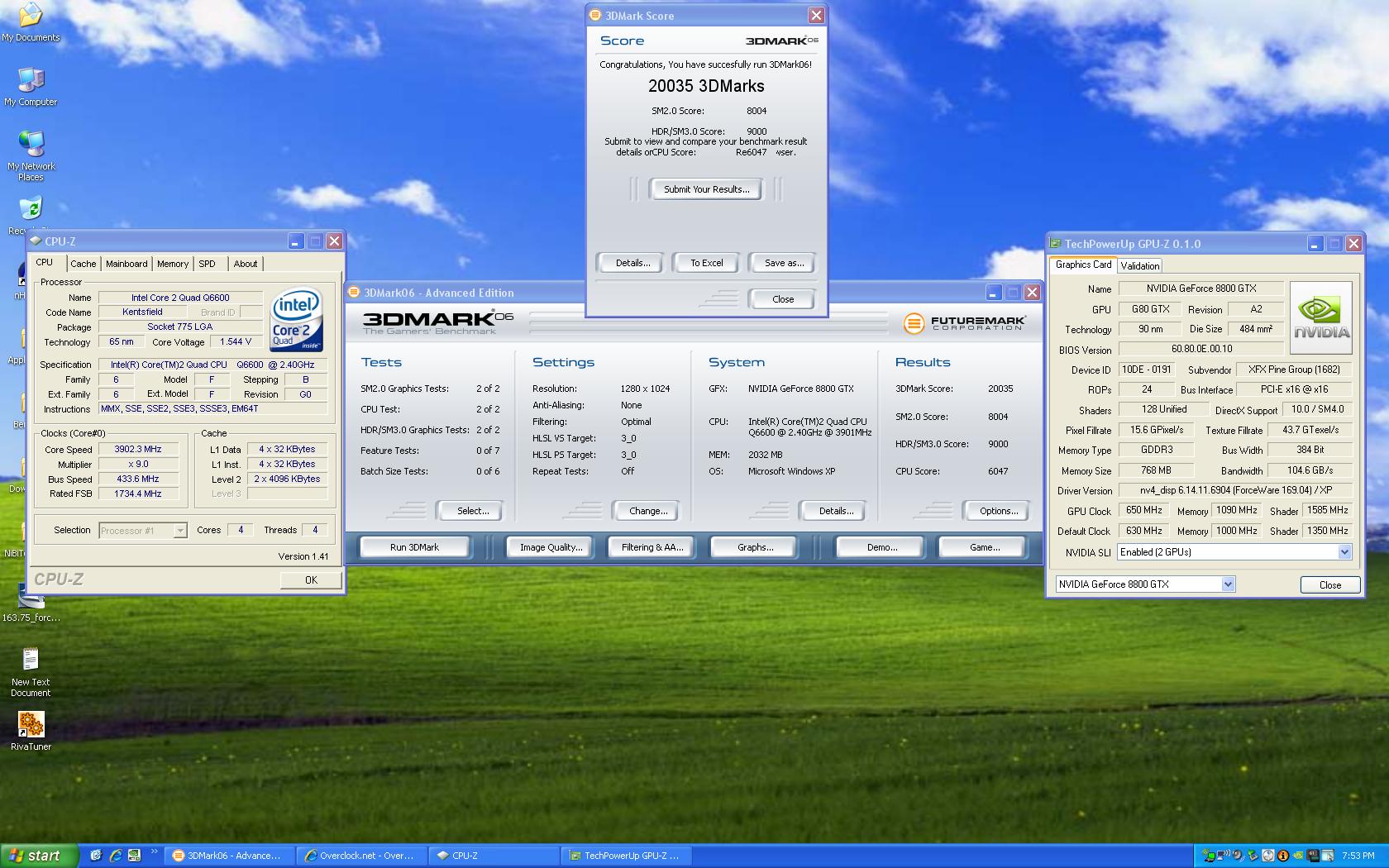Switch to 3DMark06 taskbar button
Viewport: 1389px width, 868px height.
[x=231, y=856]
